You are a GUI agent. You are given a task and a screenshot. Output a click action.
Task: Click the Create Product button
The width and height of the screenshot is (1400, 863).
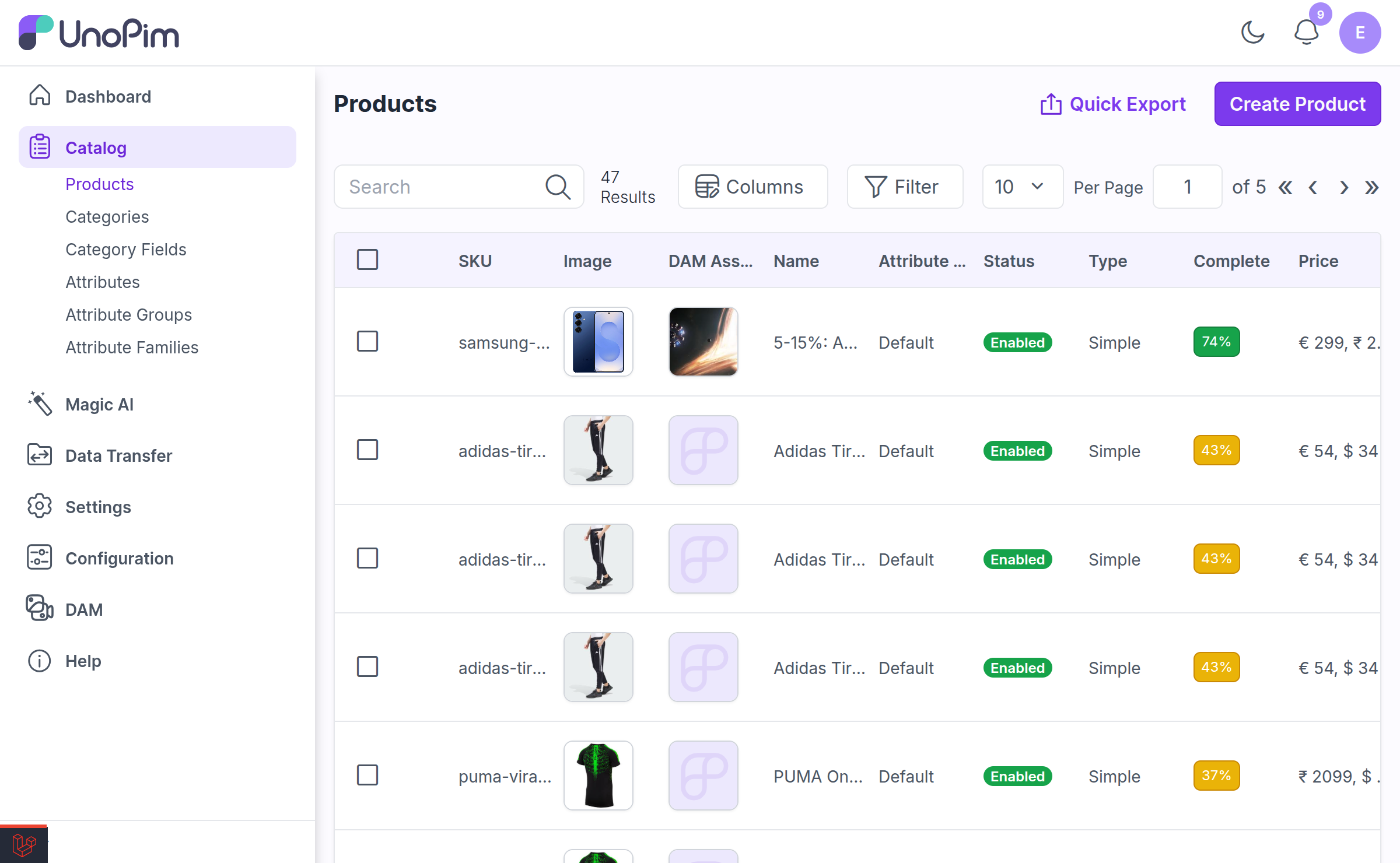pos(1297,104)
